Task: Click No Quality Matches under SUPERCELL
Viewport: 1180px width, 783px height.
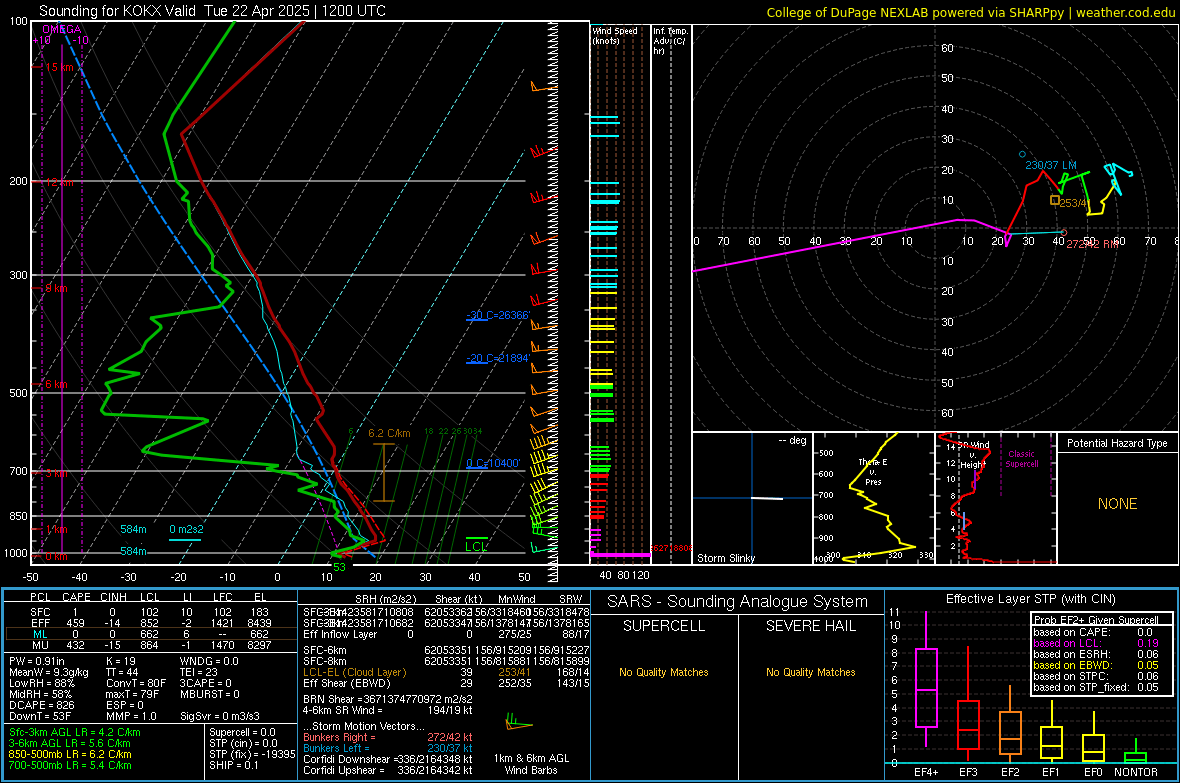Action: (664, 672)
